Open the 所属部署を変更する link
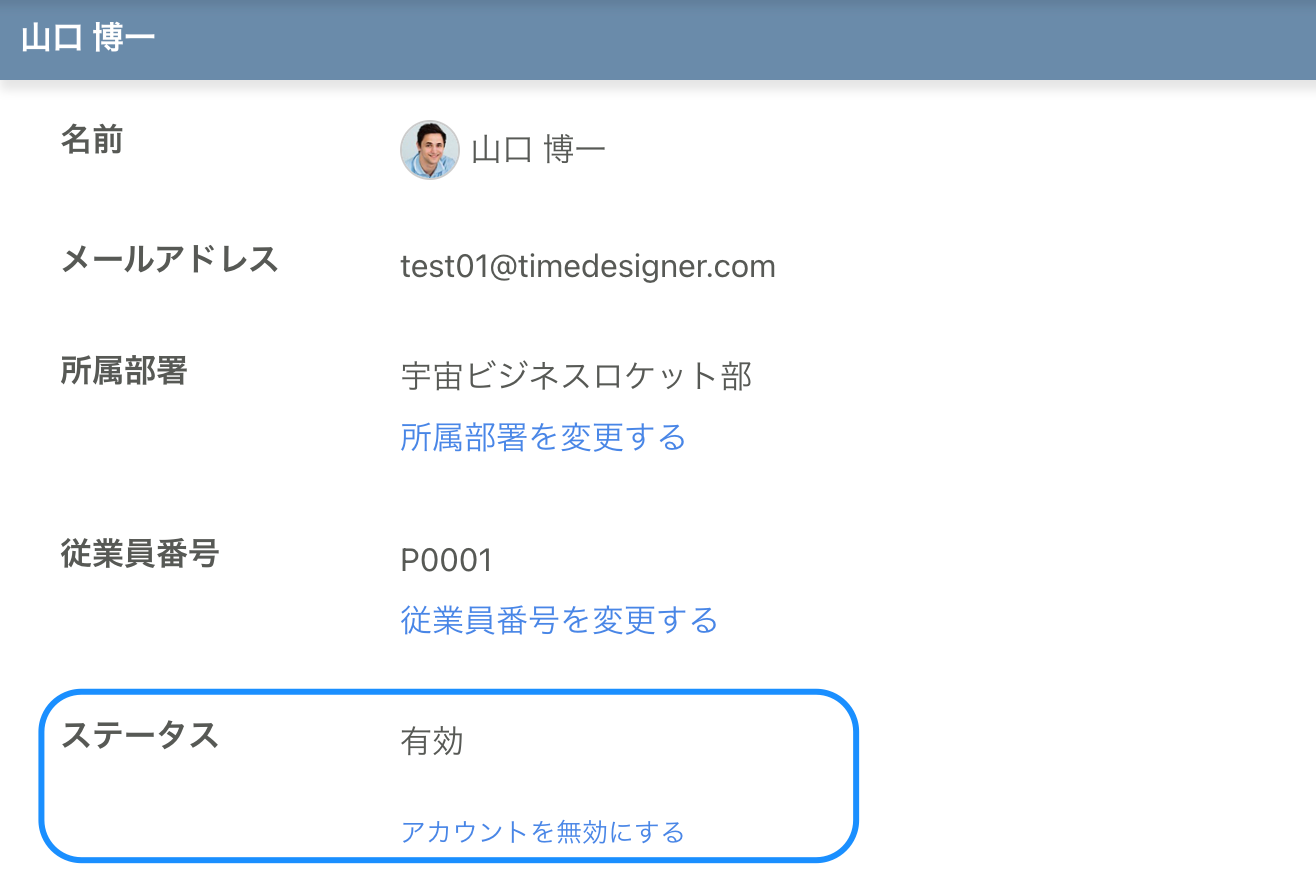1316x892 pixels. pos(542,437)
